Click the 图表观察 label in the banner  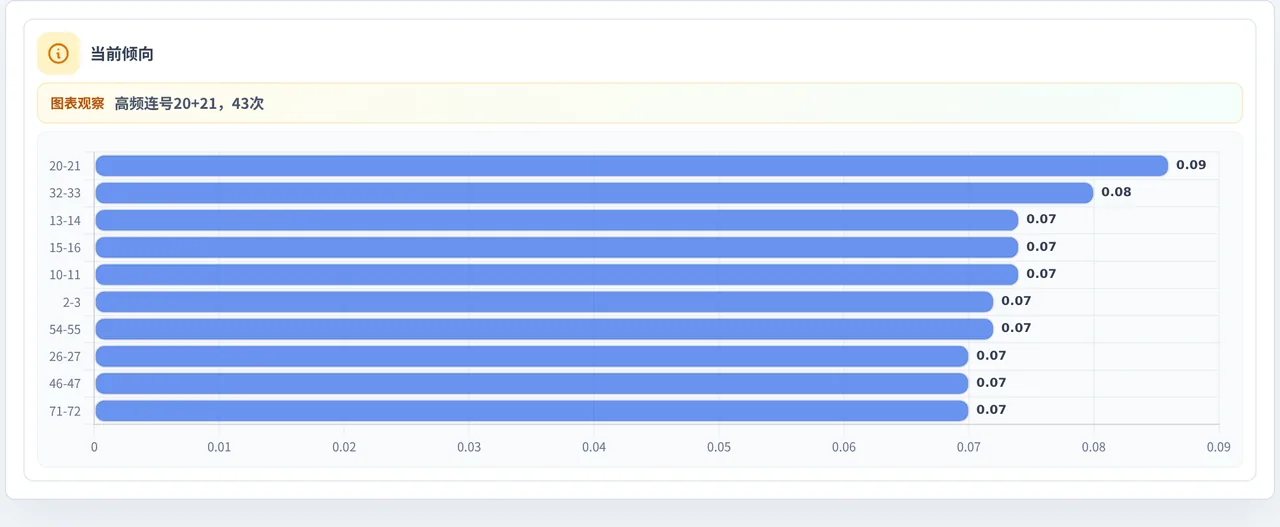[x=77, y=103]
